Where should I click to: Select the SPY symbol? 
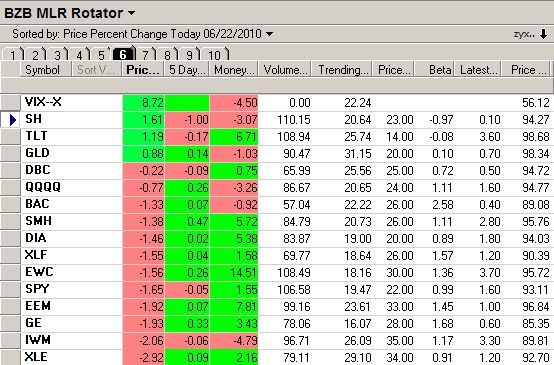pyautogui.click(x=37, y=289)
